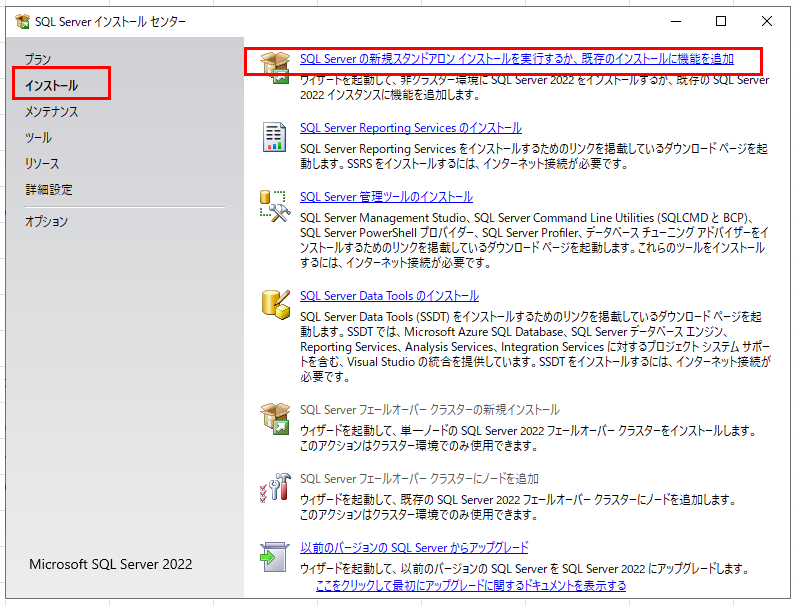Start new SQL Server standalone installation link
This screenshot has height=606, width=795.
516,59
